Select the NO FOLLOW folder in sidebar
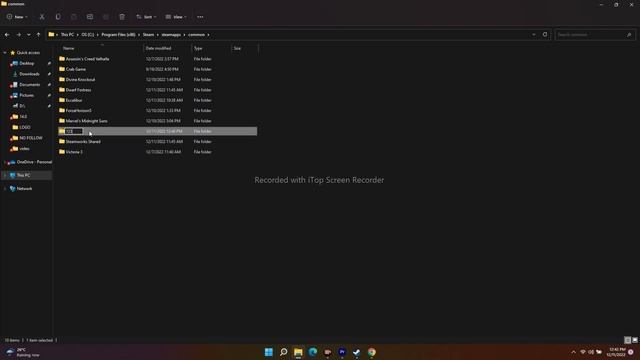 (31, 138)
